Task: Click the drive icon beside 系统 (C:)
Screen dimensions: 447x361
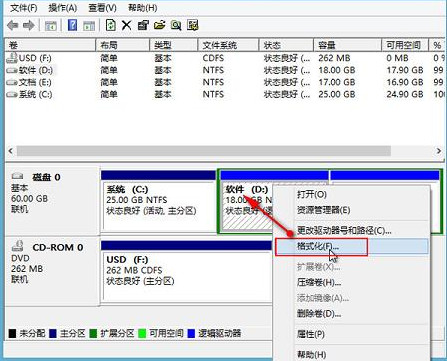Action: (x=12, y=95)
